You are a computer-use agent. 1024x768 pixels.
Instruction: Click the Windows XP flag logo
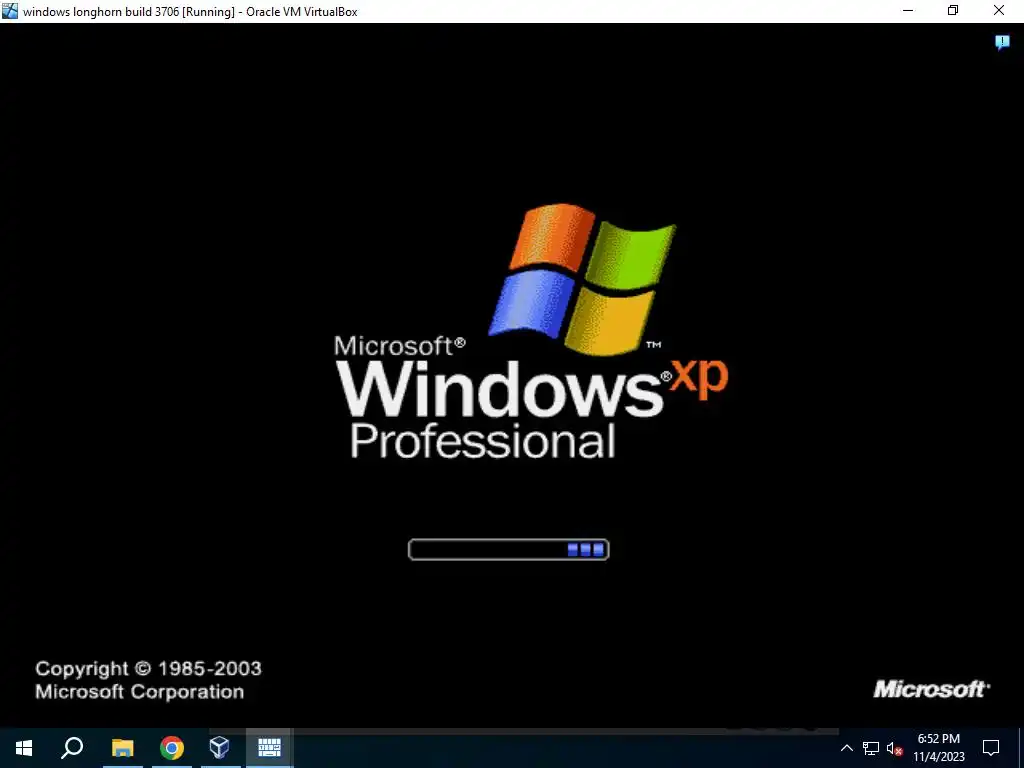click(x=582, y=280)
